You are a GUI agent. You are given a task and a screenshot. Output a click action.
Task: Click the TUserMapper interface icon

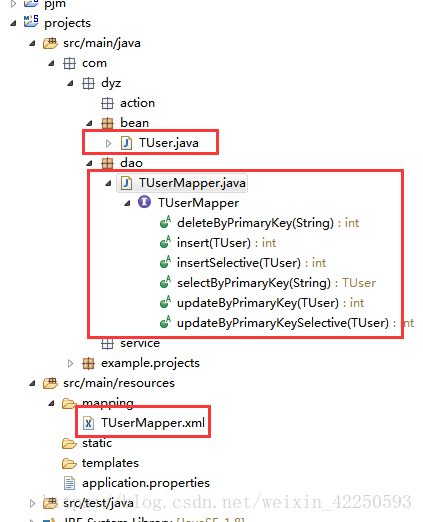[144, 202]
